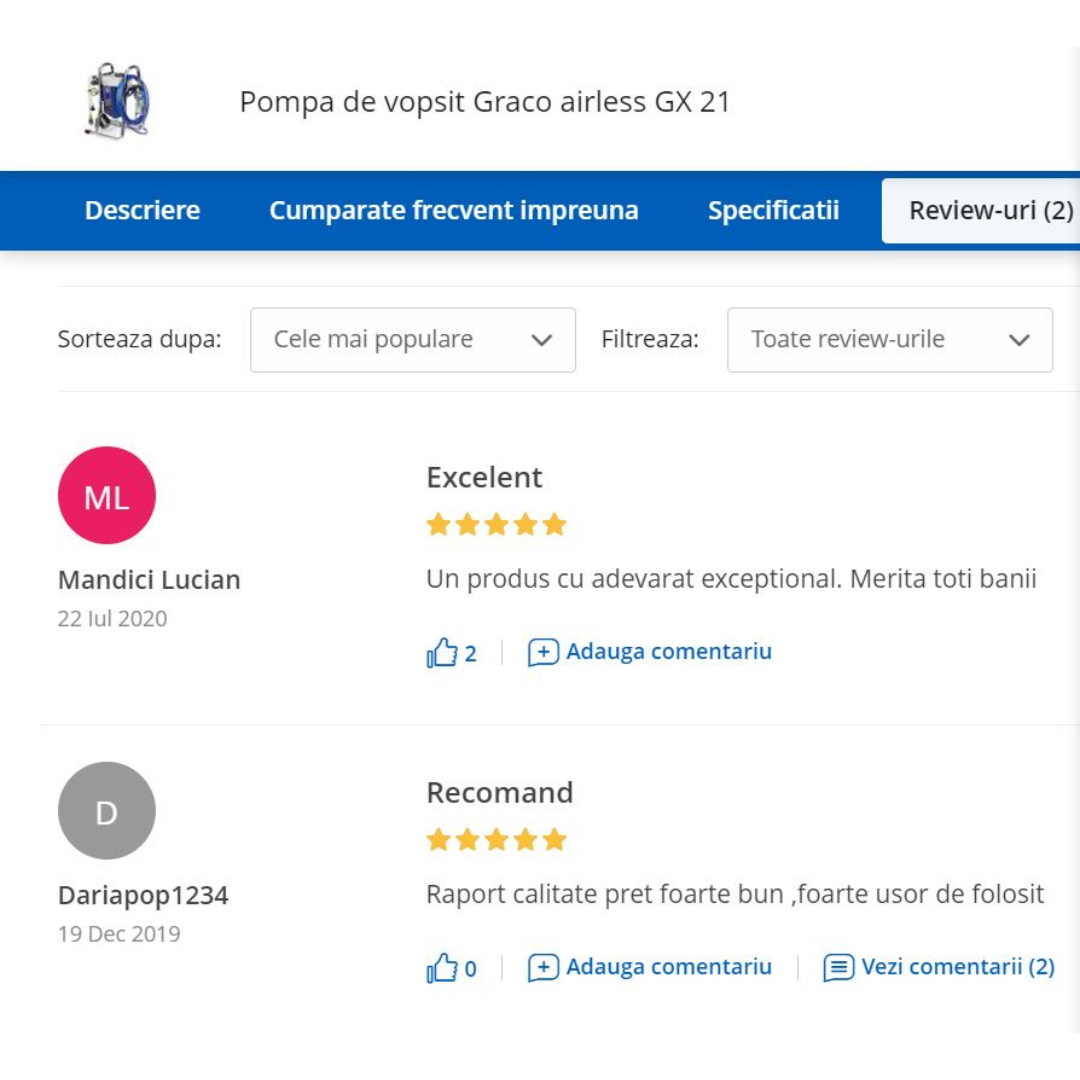The image size is (1080, 1080).
Task: Click add comment icon under Recomand review
Action: 543,968
